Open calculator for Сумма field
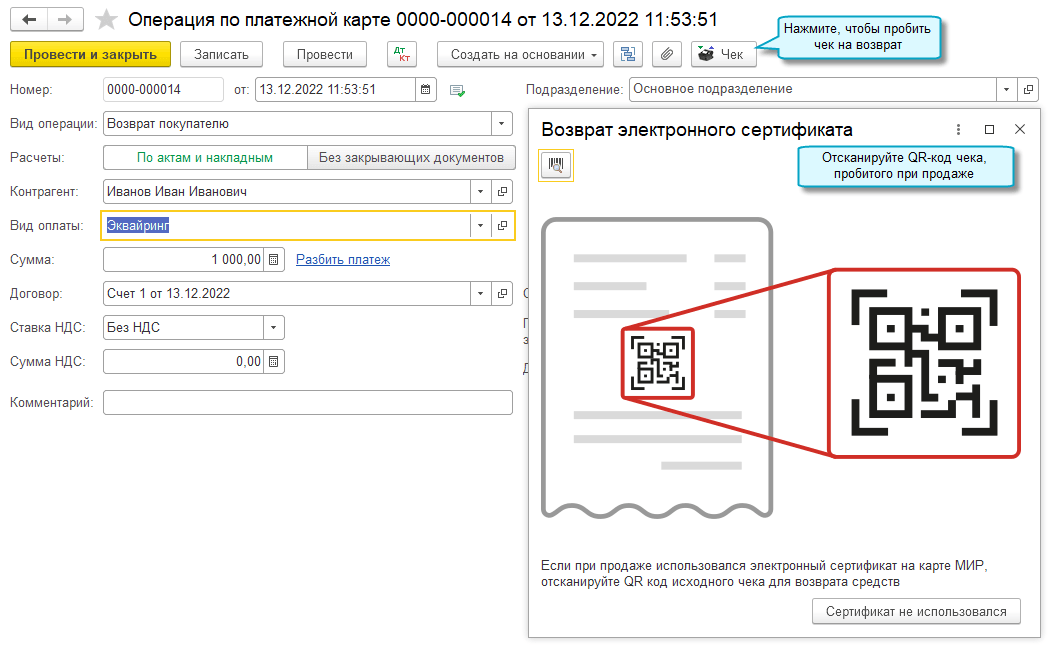The height and width of the screenshot is (651, 1057). click(274, 259)
